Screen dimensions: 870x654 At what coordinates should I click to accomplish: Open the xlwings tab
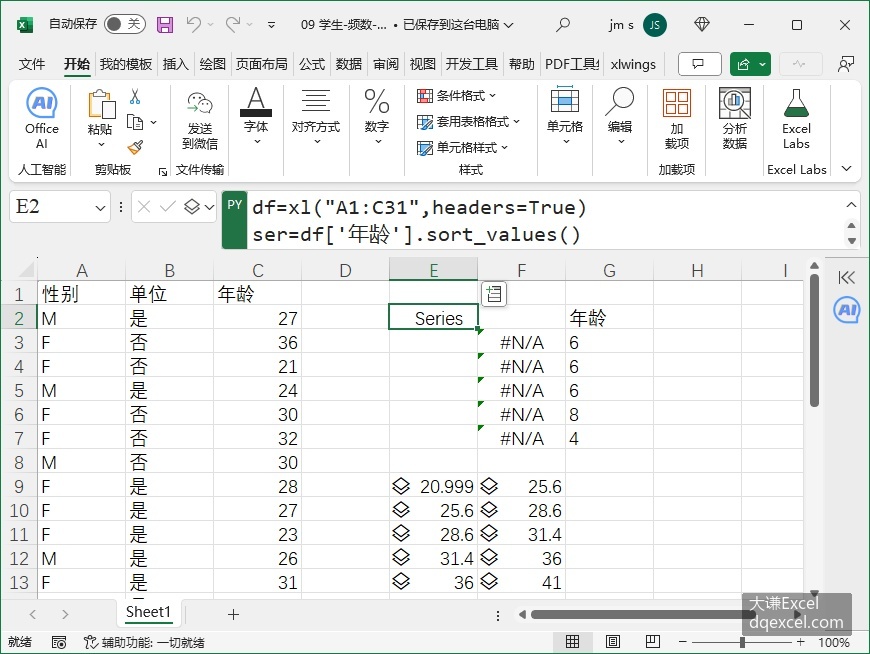(x=633, y=64)
